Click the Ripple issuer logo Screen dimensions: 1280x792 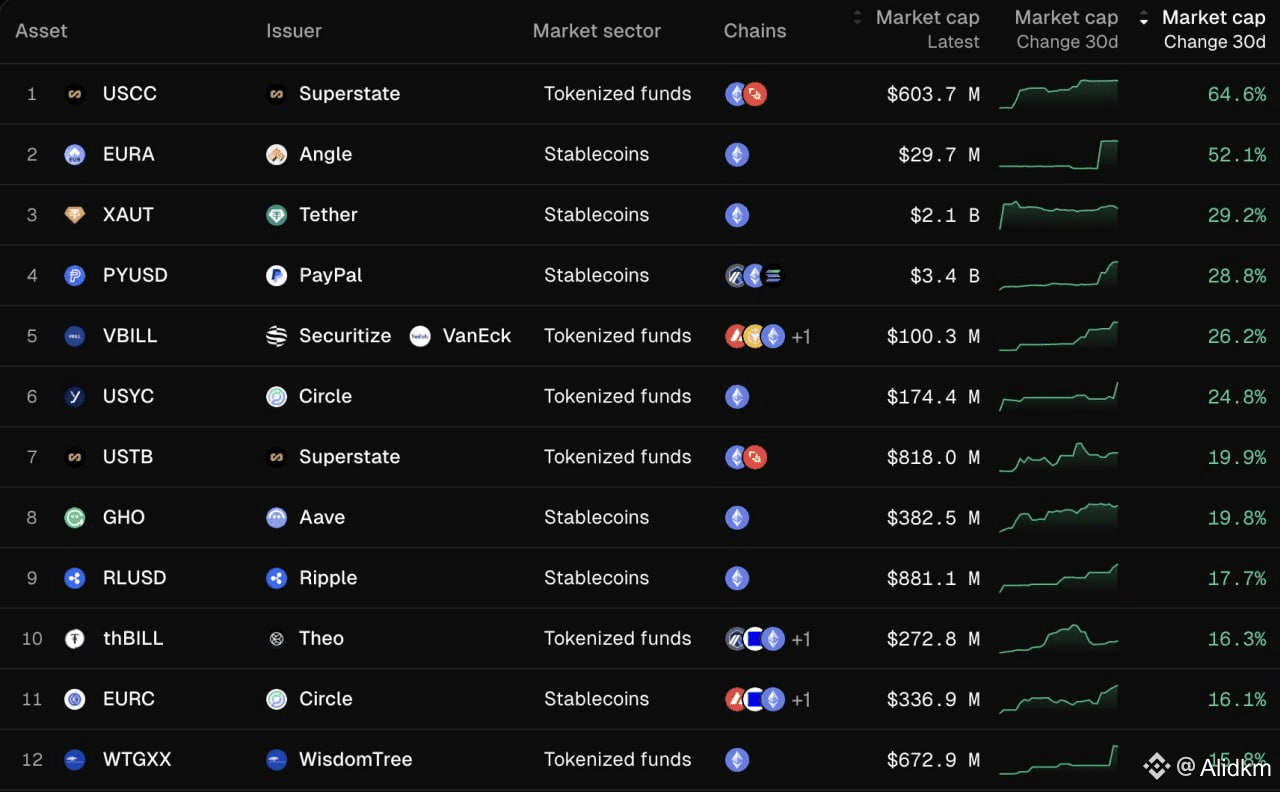(277, 578)
